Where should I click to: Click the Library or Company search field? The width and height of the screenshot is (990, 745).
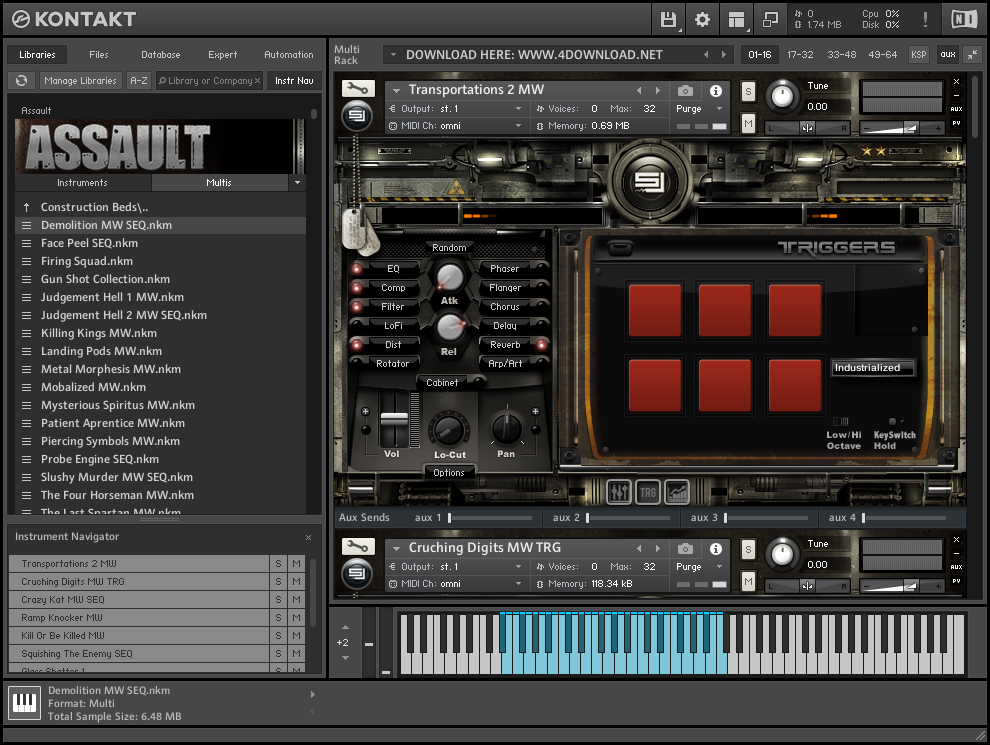click(x=209, y=80)
